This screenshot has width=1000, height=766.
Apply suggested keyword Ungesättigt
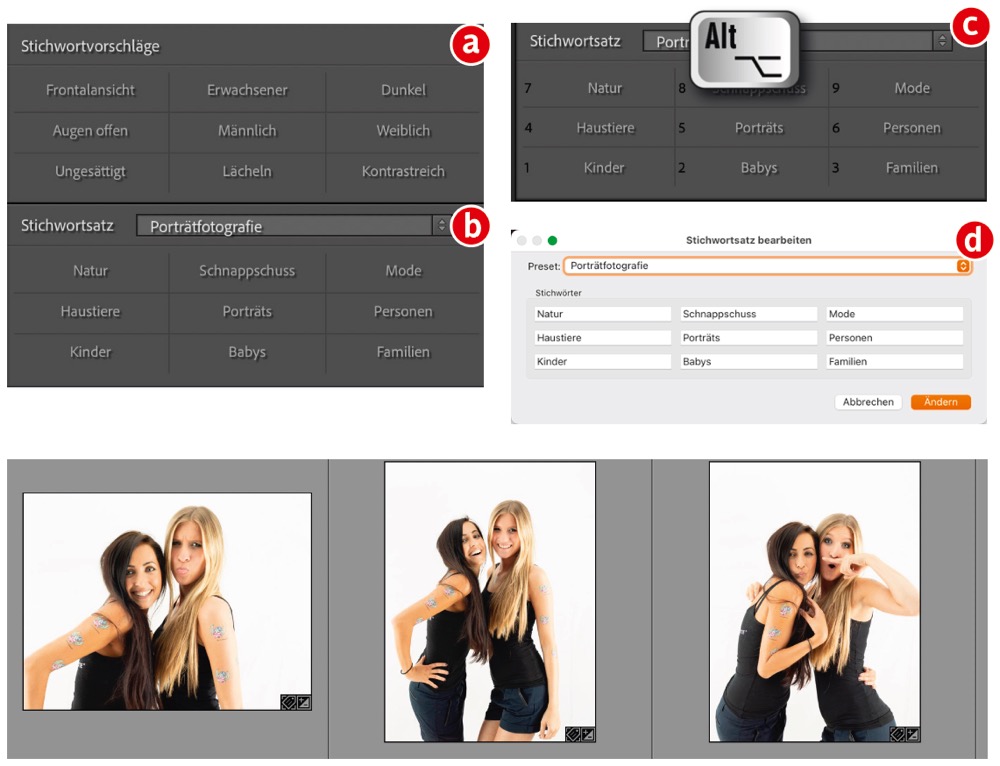pos(90,172)
